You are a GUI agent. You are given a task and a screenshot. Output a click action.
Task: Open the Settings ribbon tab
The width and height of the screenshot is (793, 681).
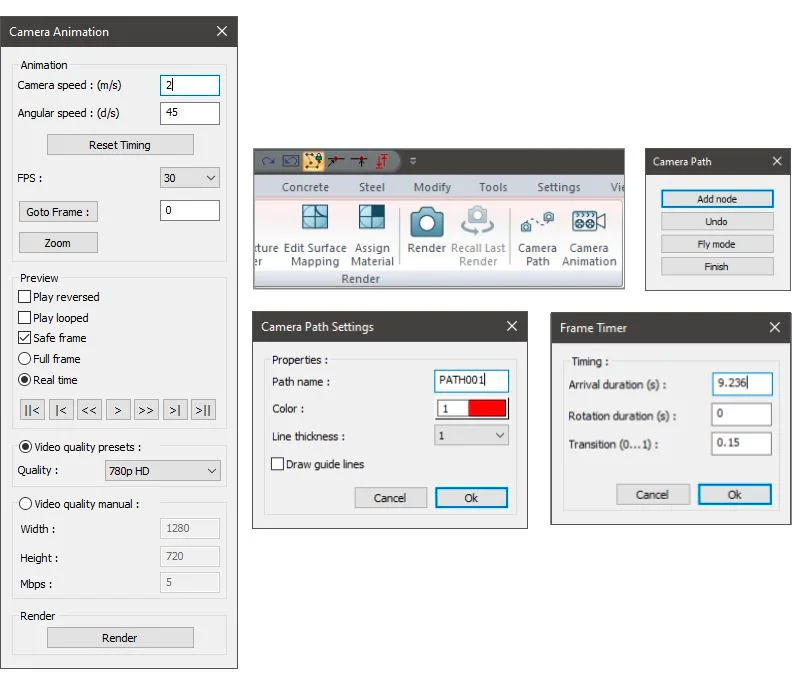click(x=558, y=187)
